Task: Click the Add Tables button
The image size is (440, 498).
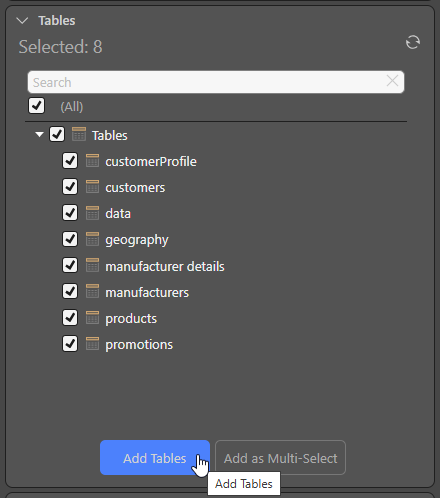Action: [x=155, y=458]
